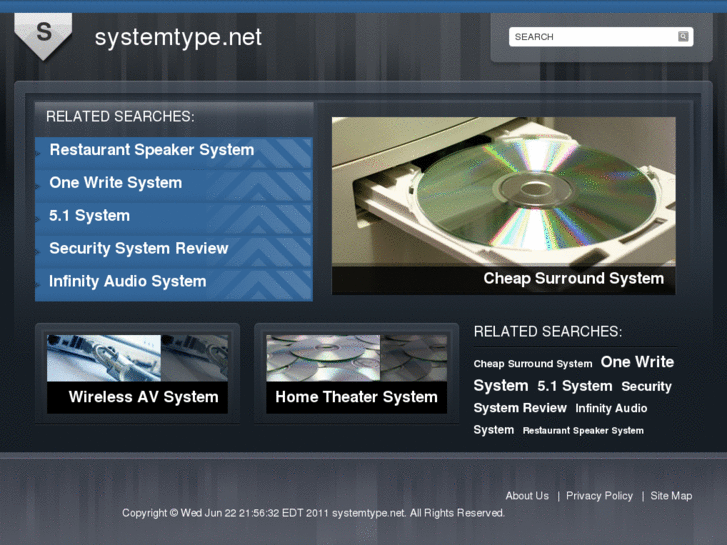This screenshot has height=545, width=727.
Task: Open the Privacy Policy footer link
Action: tap(599, 496)
